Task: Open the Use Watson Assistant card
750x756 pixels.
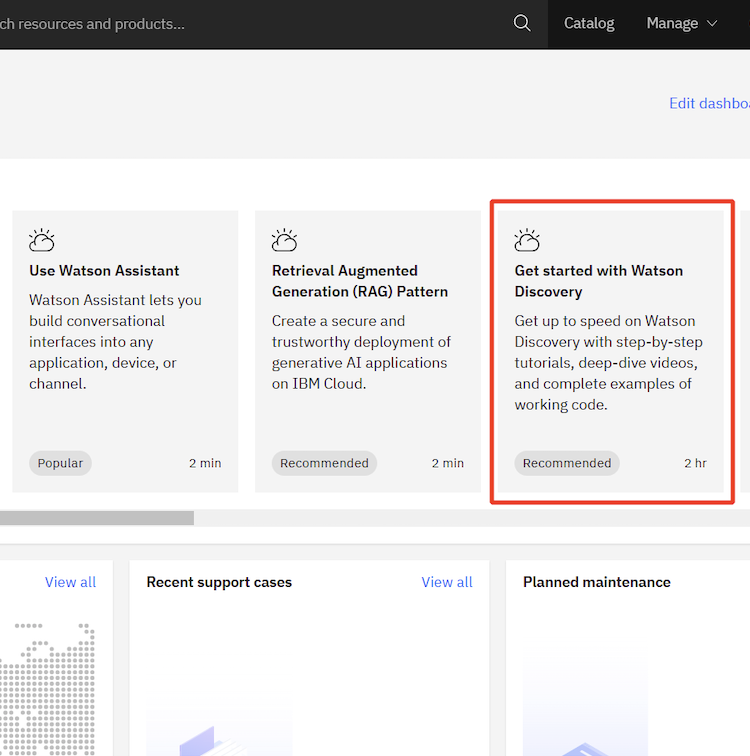Action: pyautogui.click(x=125, y=351)
